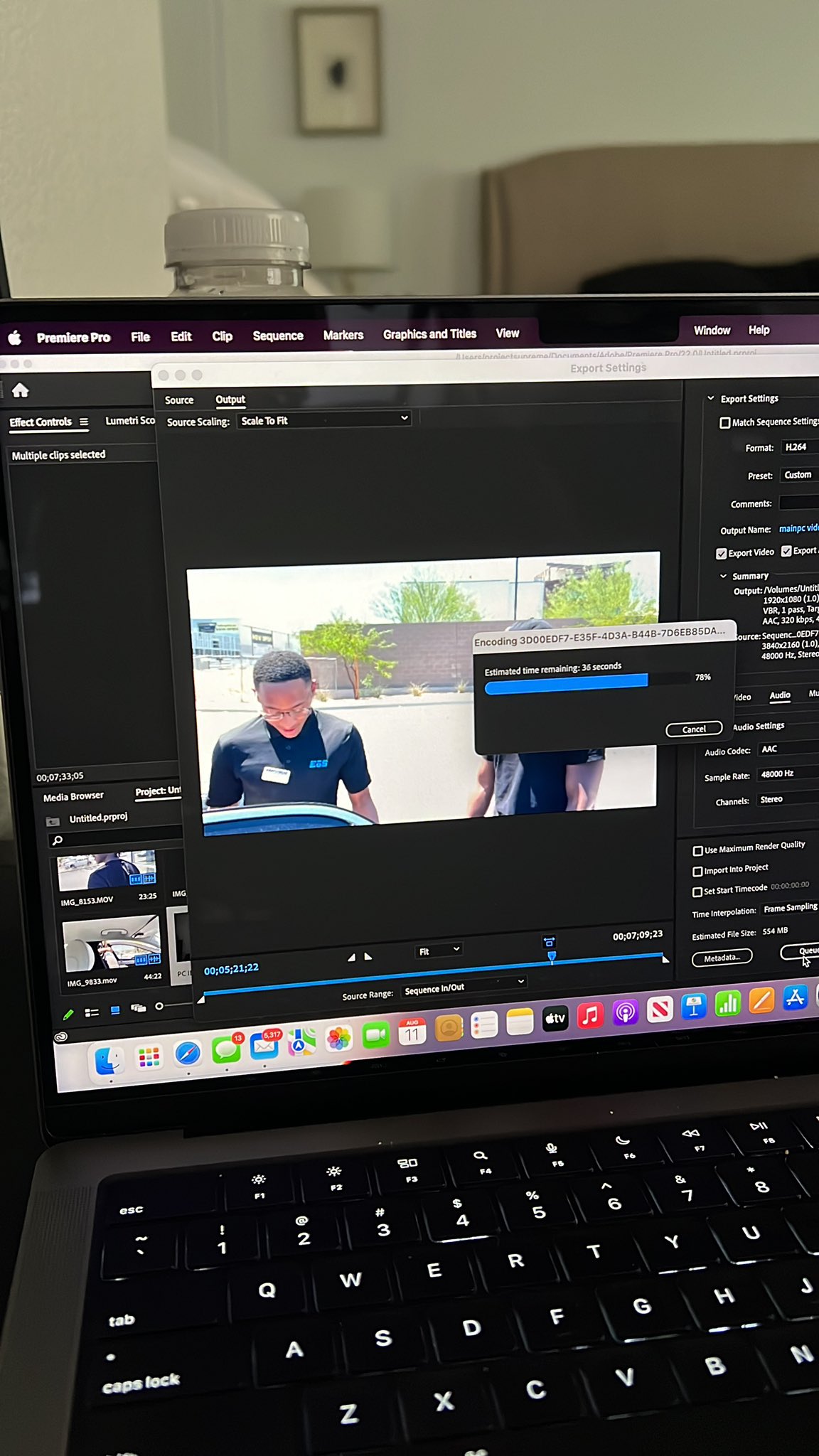Open Channels Stereo dropdown

pyautogui.click(x=787, y=799)
